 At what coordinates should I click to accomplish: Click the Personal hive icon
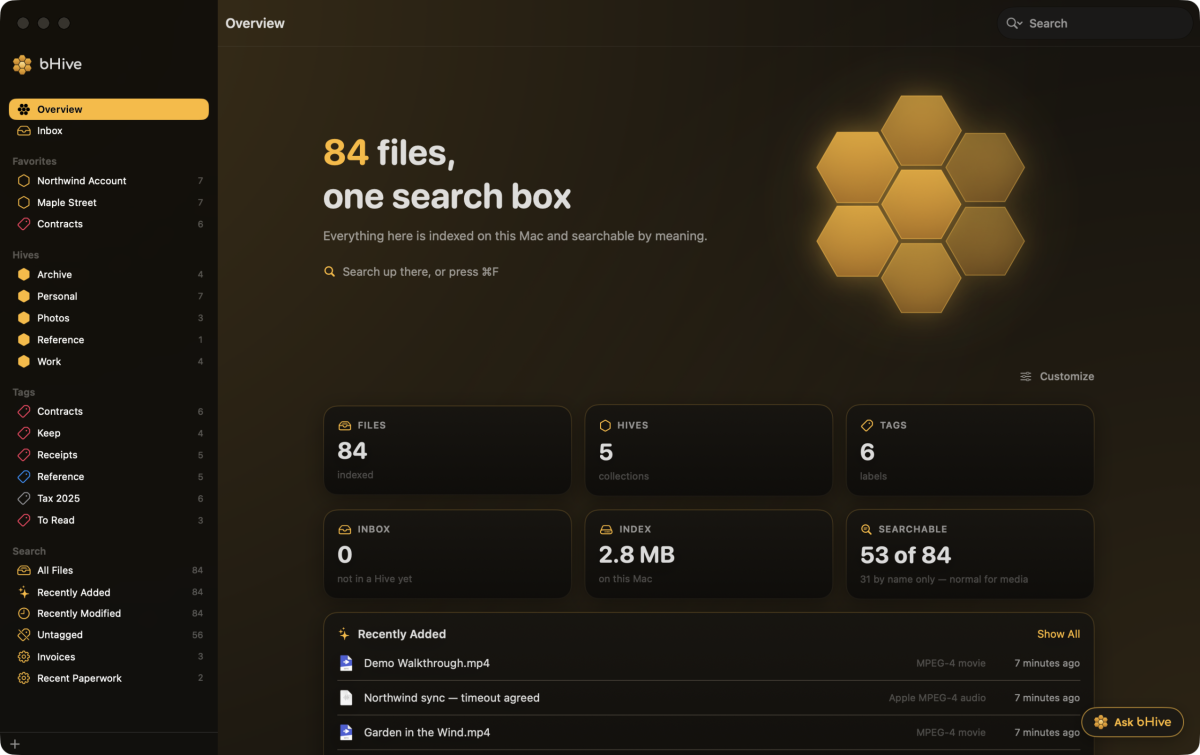pyautogui.click(x=24, y=296)
